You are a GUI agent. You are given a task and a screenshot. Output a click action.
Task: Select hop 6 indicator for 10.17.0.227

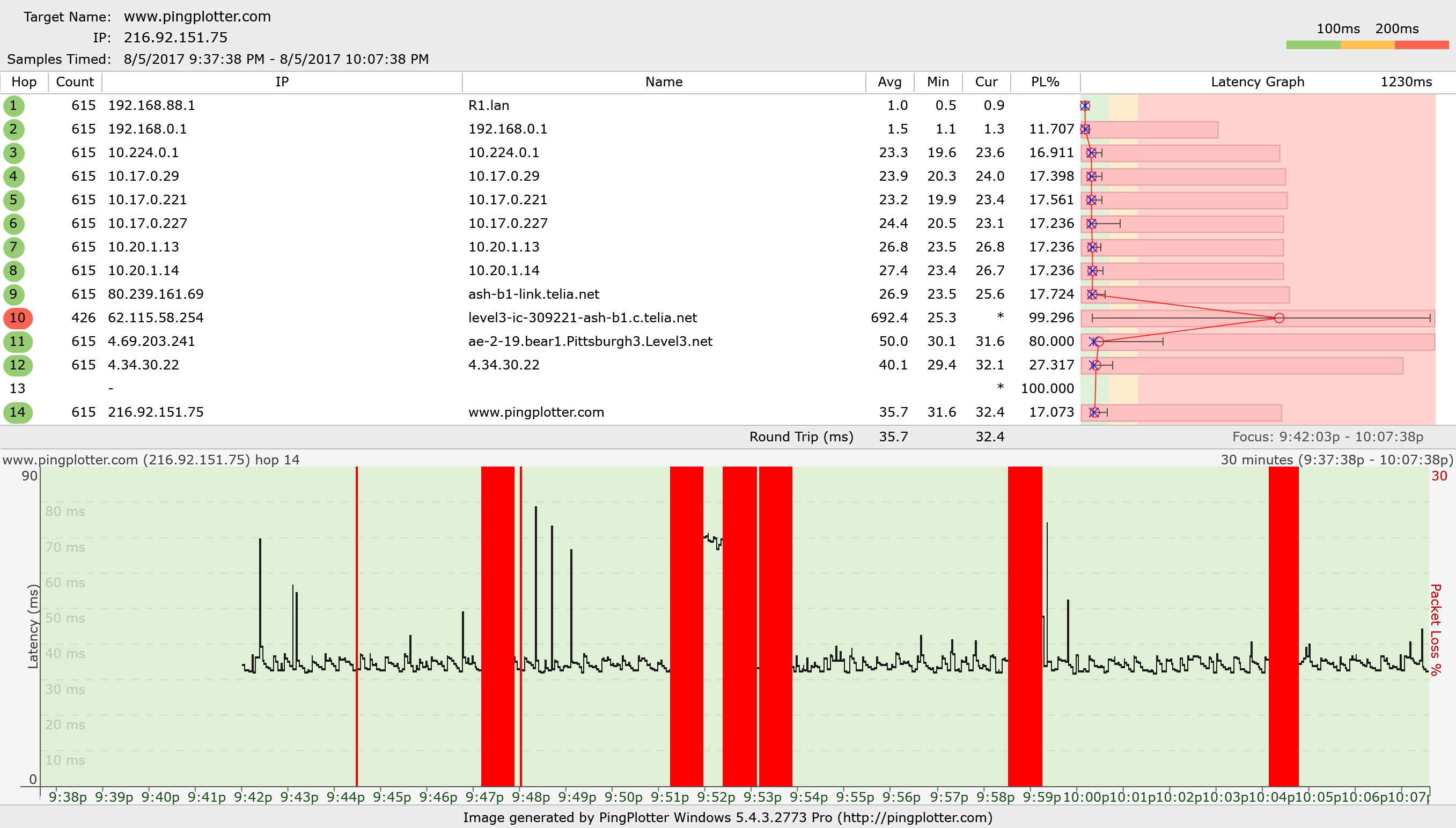16,223
